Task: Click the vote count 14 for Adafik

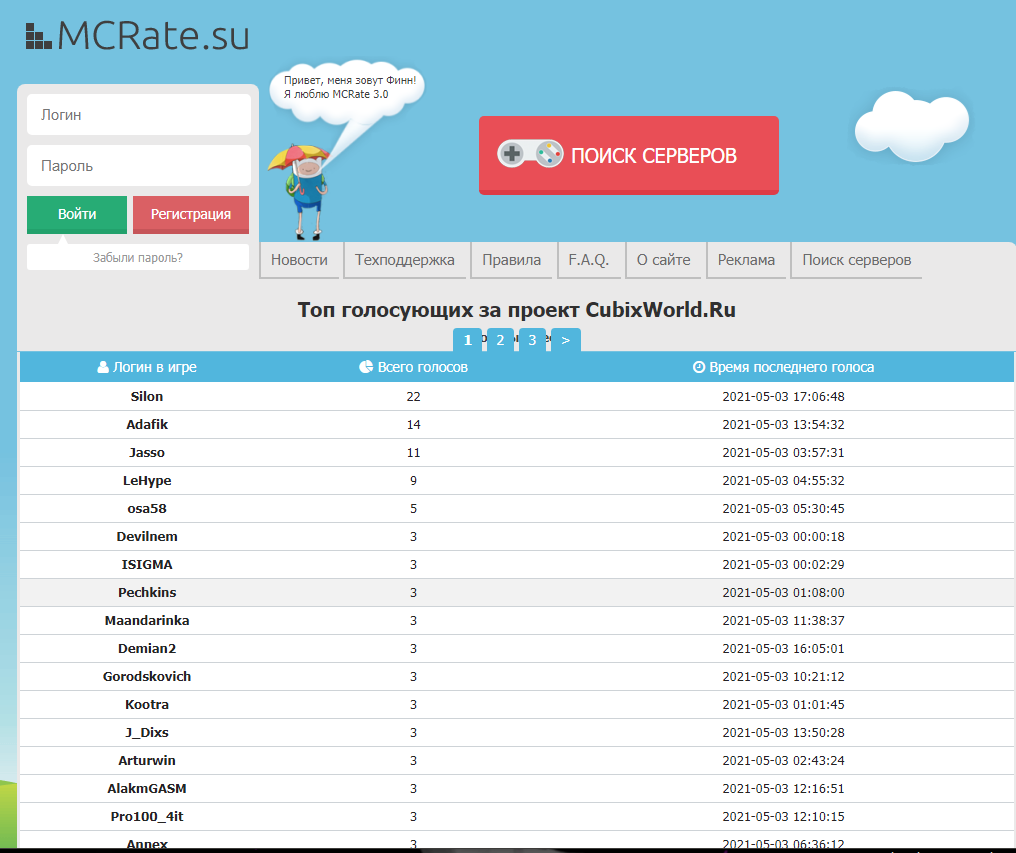Action: coord(413,425)
